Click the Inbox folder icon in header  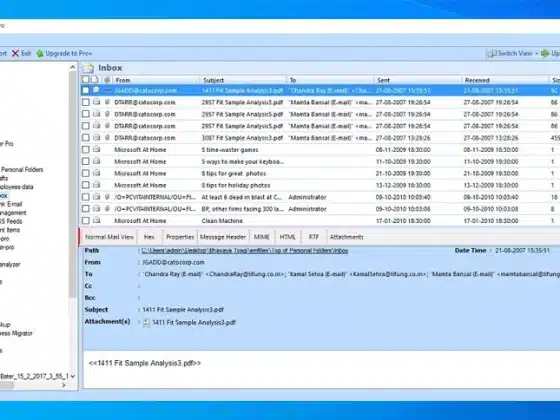click(x=89, y=68)
